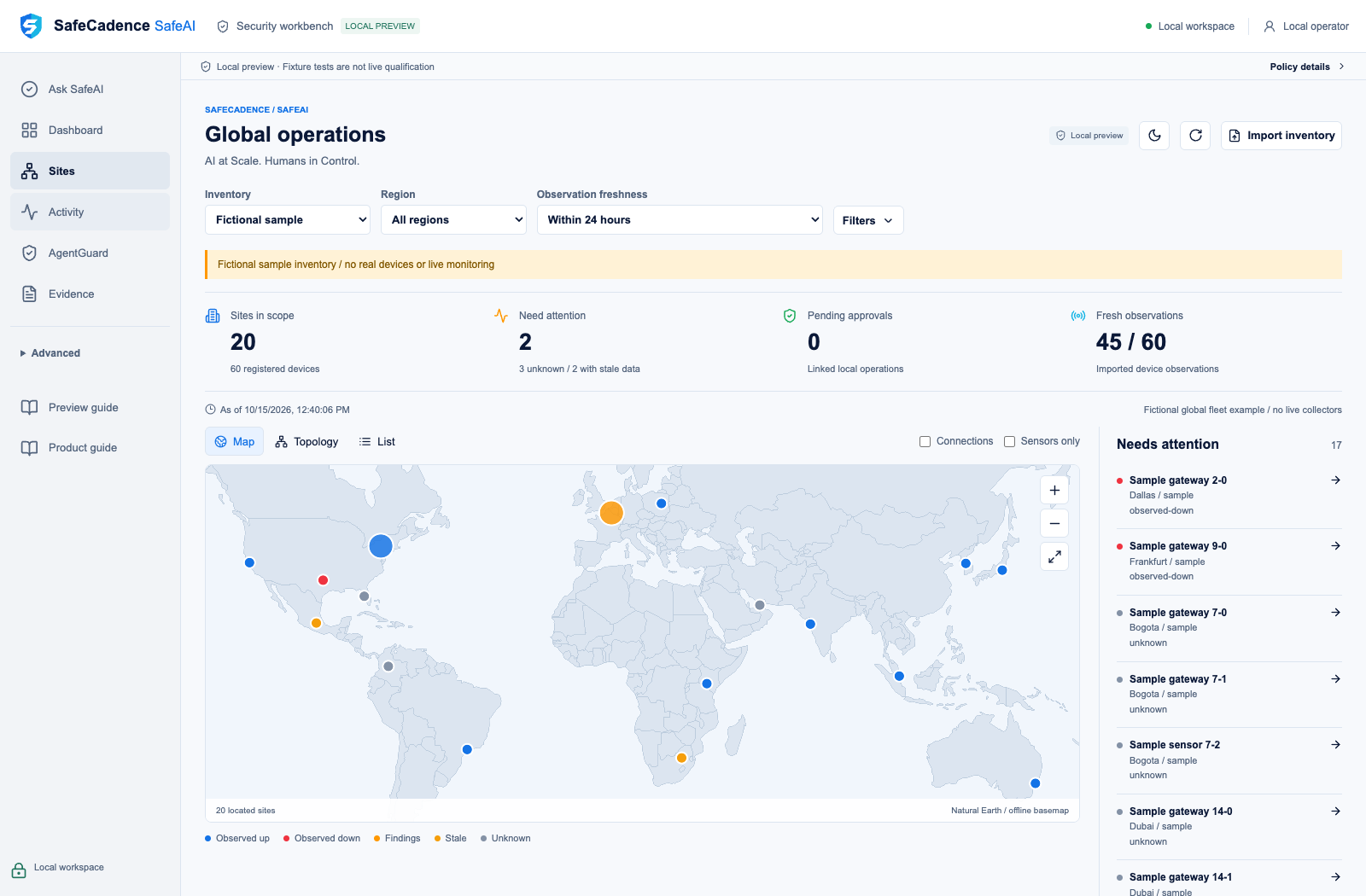This screenshot has height=896, width=1366.
Task: Click the Local preview badge button
Action: click(x=1089, y=136)
